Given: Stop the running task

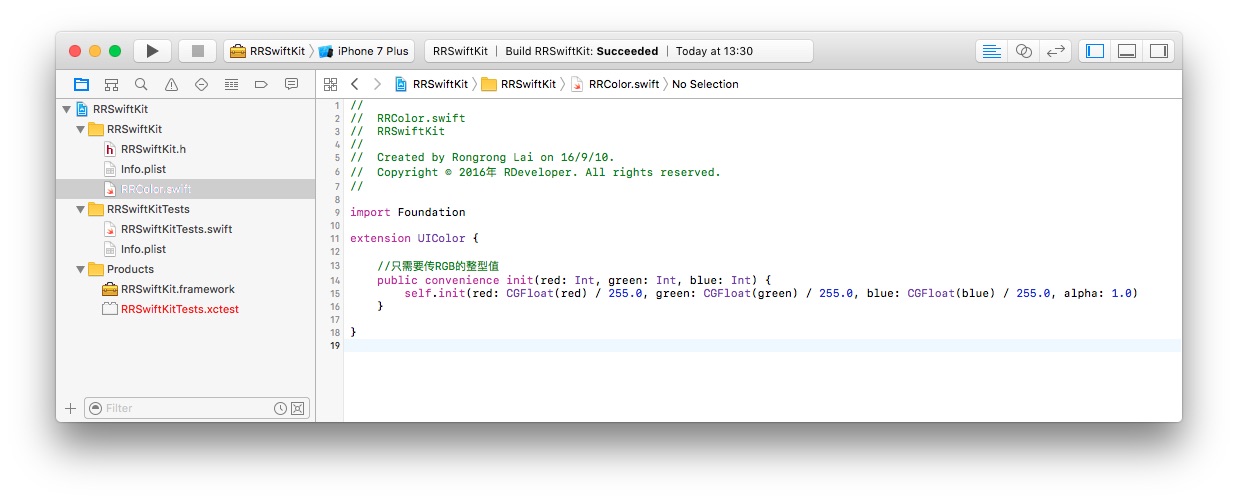Looking at the screenshot, I should [x=198, y=51].
